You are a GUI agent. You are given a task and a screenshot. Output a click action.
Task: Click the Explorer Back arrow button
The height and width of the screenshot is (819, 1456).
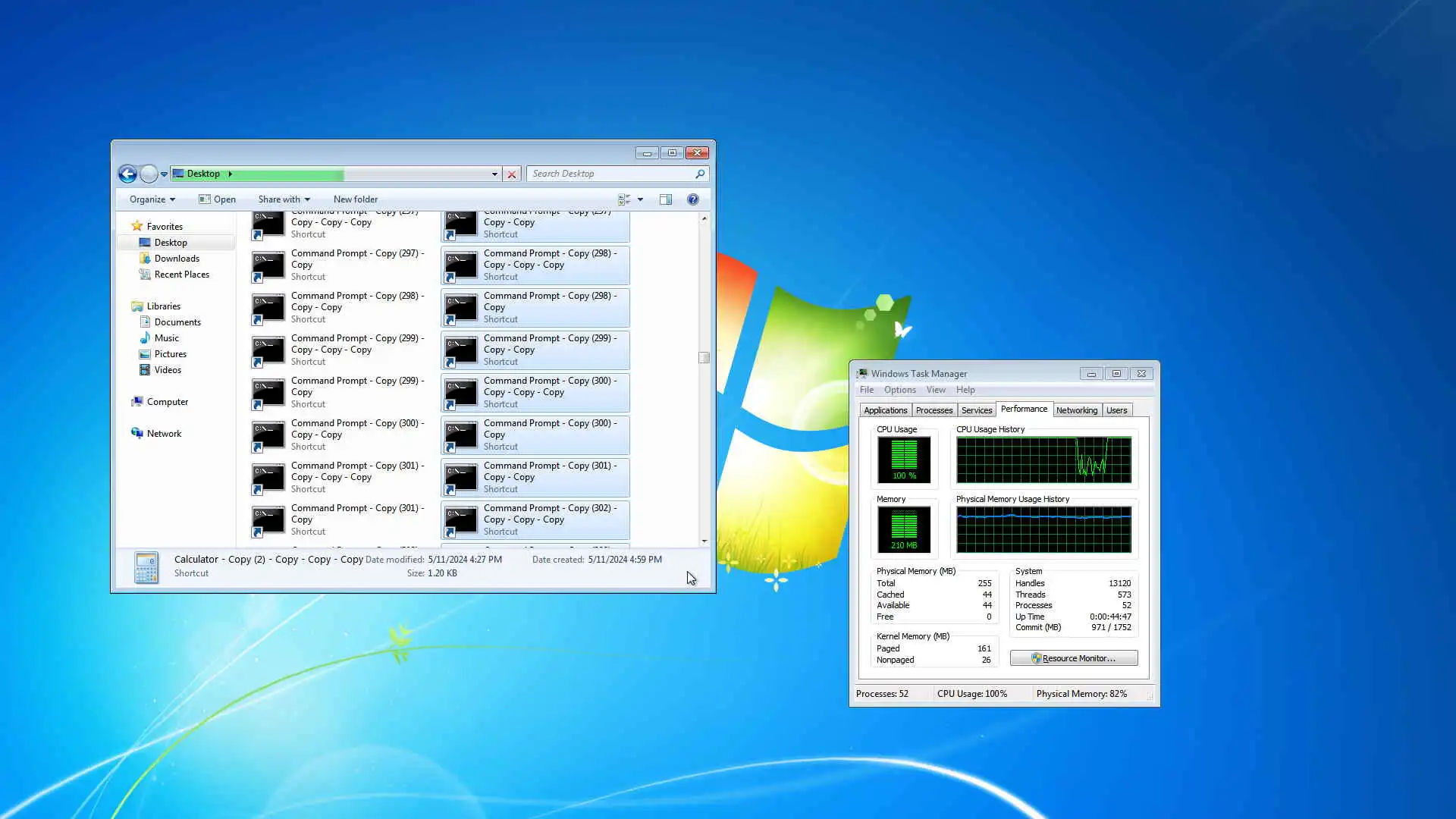127,174
